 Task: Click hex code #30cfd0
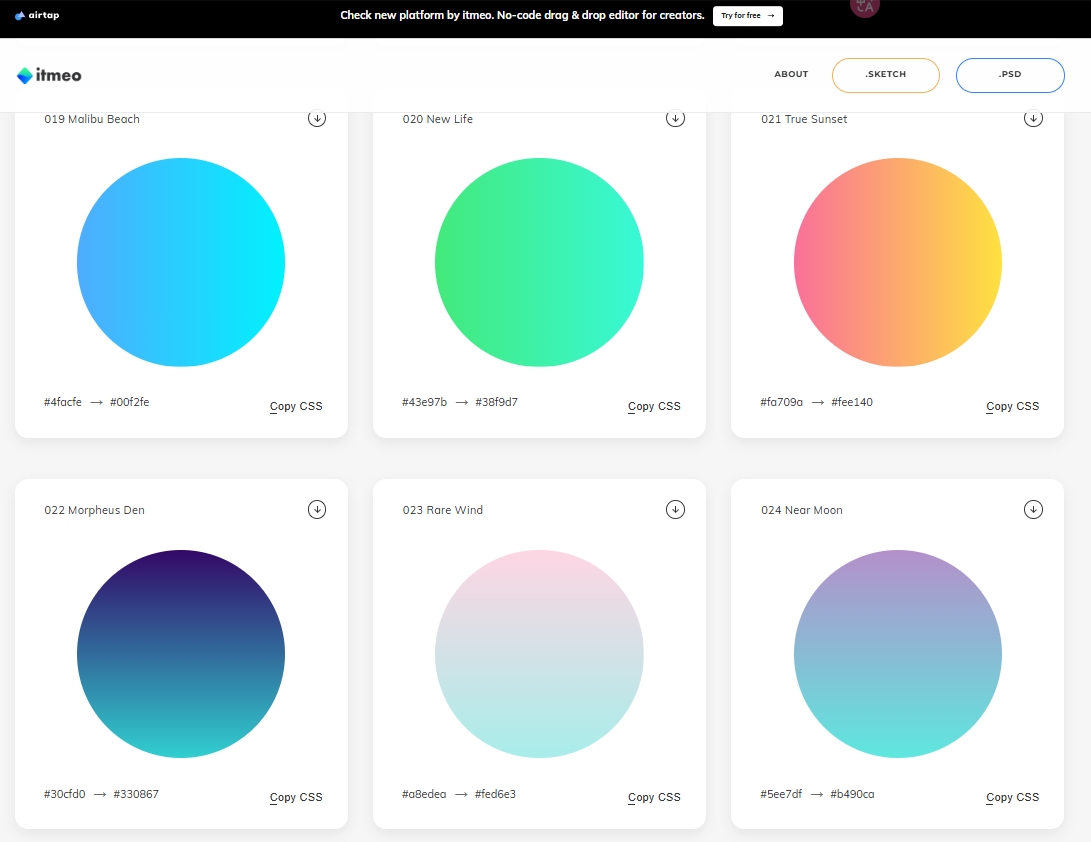65,794
